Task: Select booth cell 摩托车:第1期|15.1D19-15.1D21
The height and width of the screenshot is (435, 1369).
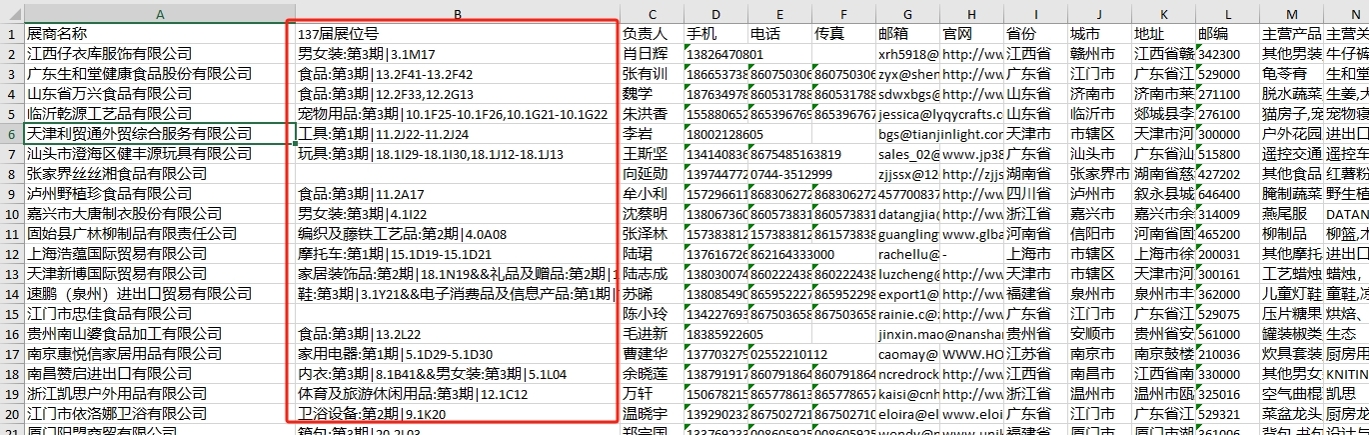Action: tap(457, 253)
